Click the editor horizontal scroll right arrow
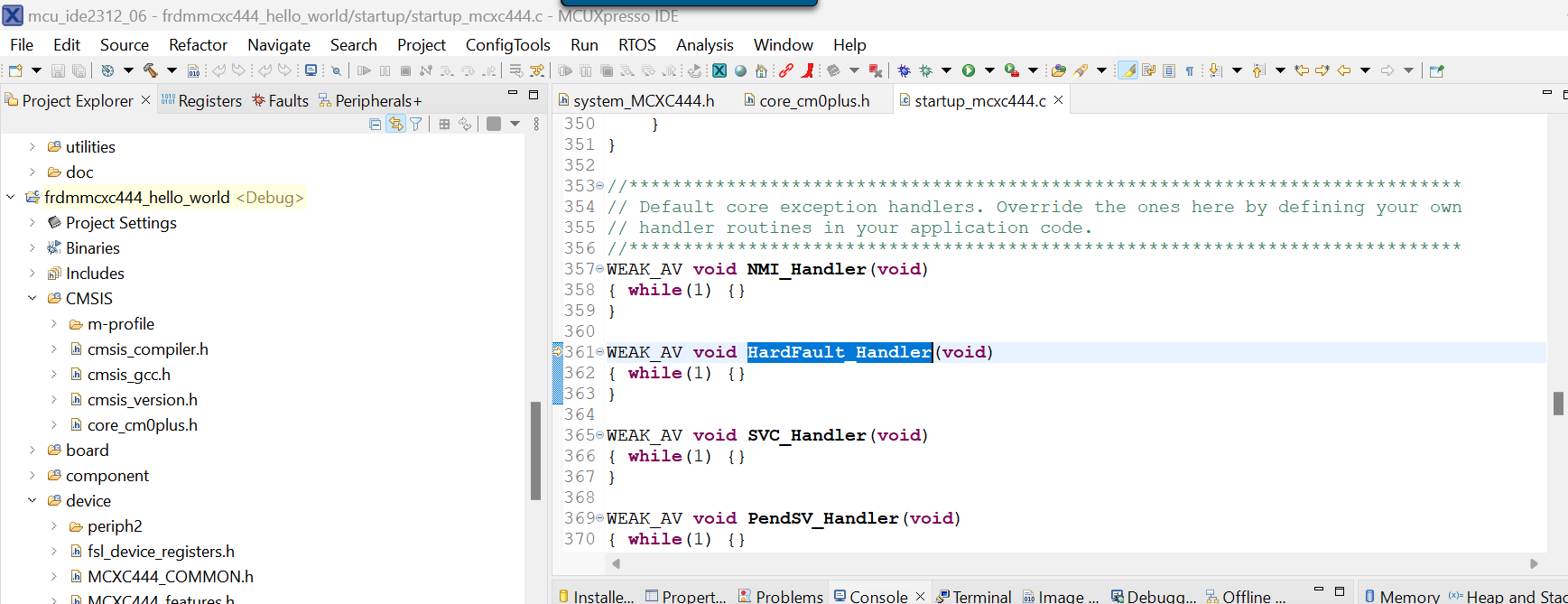 point(1534,563)
